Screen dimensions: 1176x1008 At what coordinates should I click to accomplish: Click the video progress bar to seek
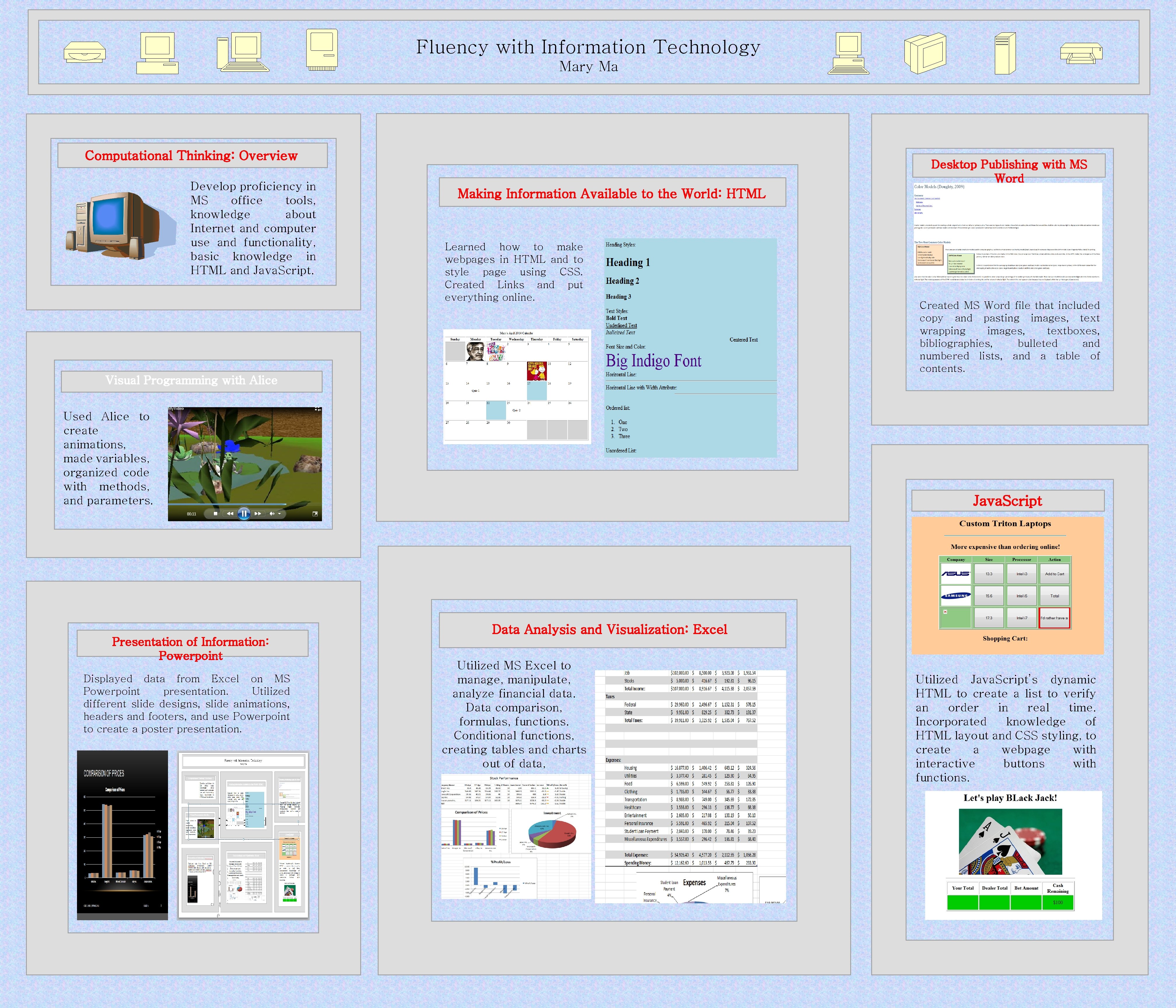pos(244,505)
